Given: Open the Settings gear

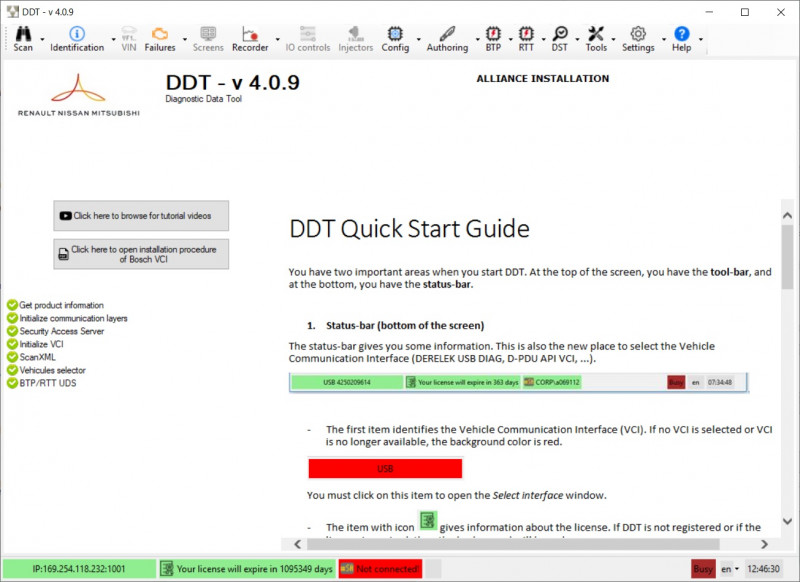Looking at the screenshot, I should pyautogui.click(x=638, y=39).
